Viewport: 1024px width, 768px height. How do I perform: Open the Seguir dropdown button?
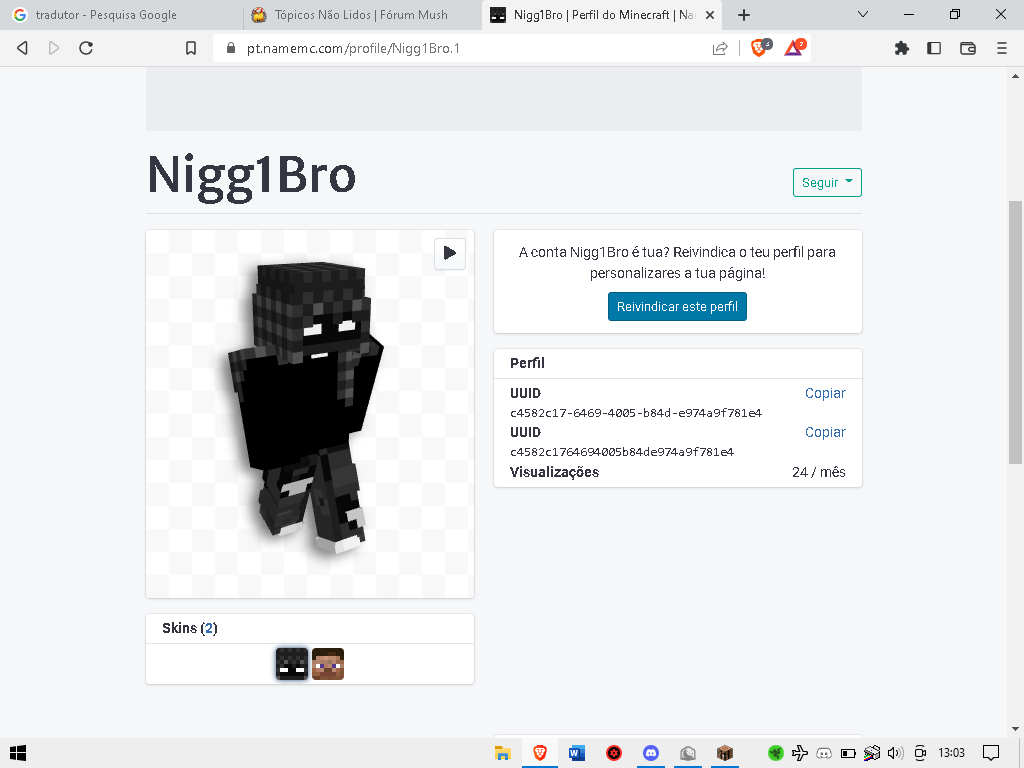(x=827, y=182)
